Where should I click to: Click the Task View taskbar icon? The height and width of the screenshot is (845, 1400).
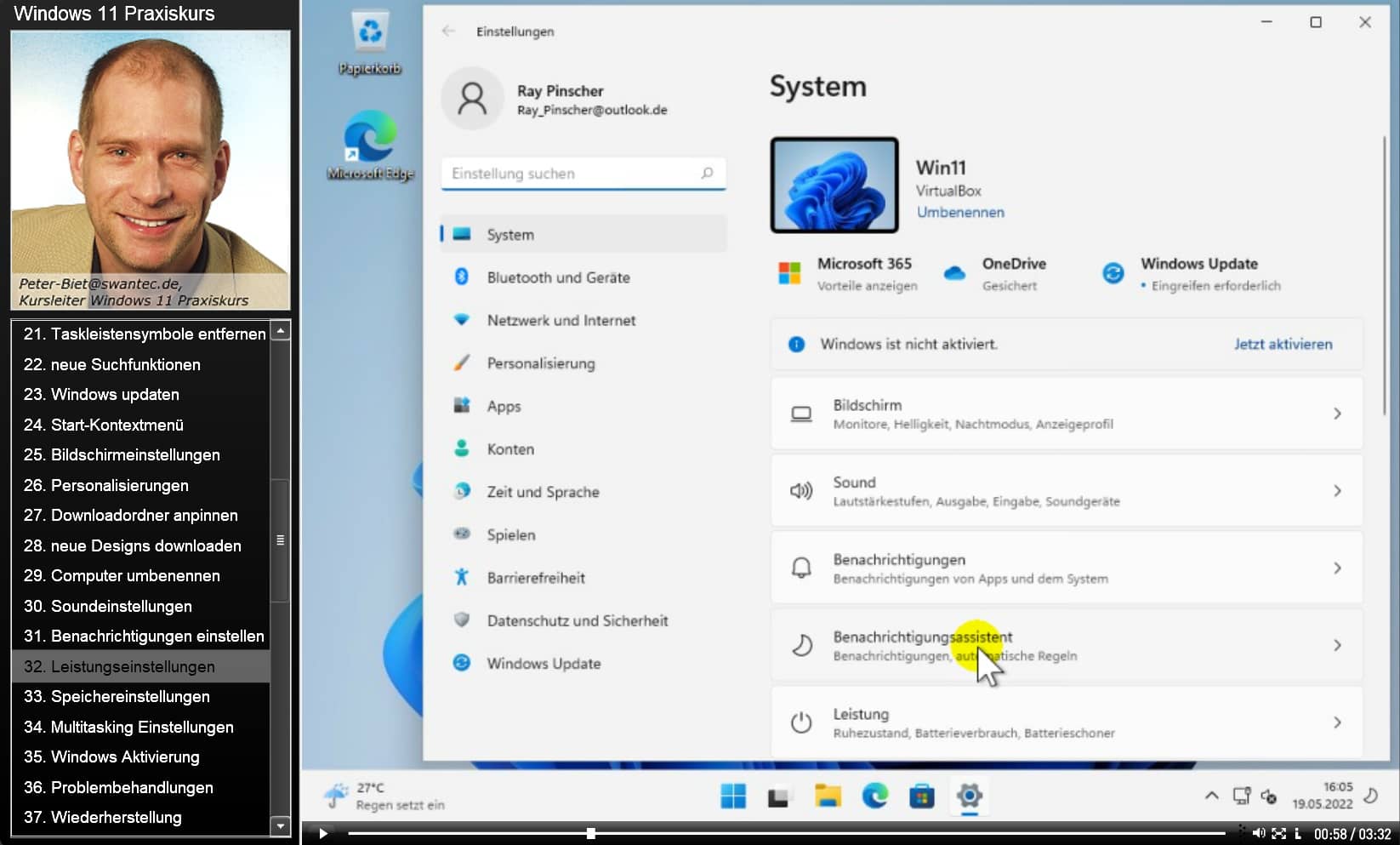coord(779,796)
